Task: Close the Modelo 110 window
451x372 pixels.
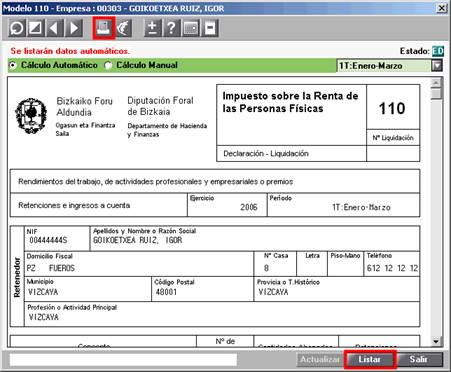Action: click(x=442, y=8)
